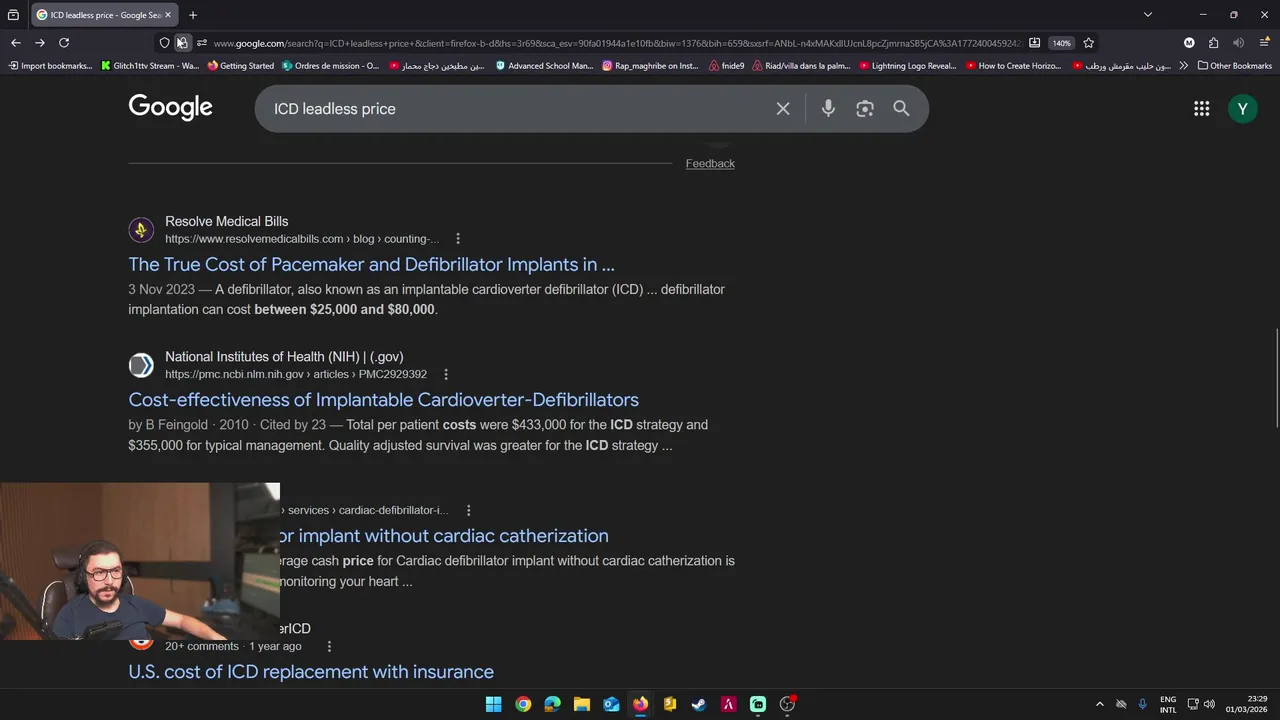
Task: Open U.S. cost of ICD replacement result
Action: pyautogui.click(x=311, y=672)
